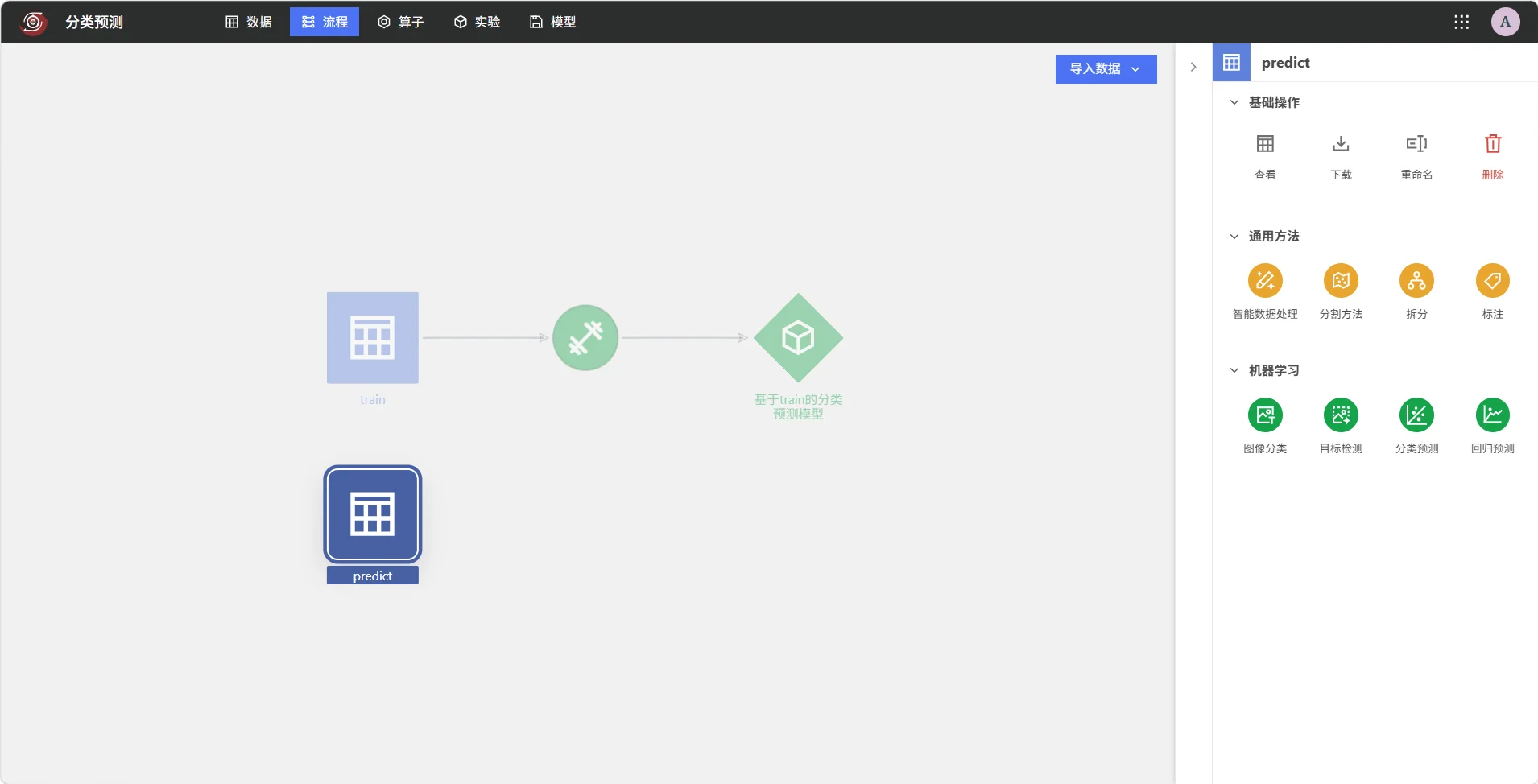Click the app logo icon
This screenshot has height=784, width=1538.
(33, 22)
